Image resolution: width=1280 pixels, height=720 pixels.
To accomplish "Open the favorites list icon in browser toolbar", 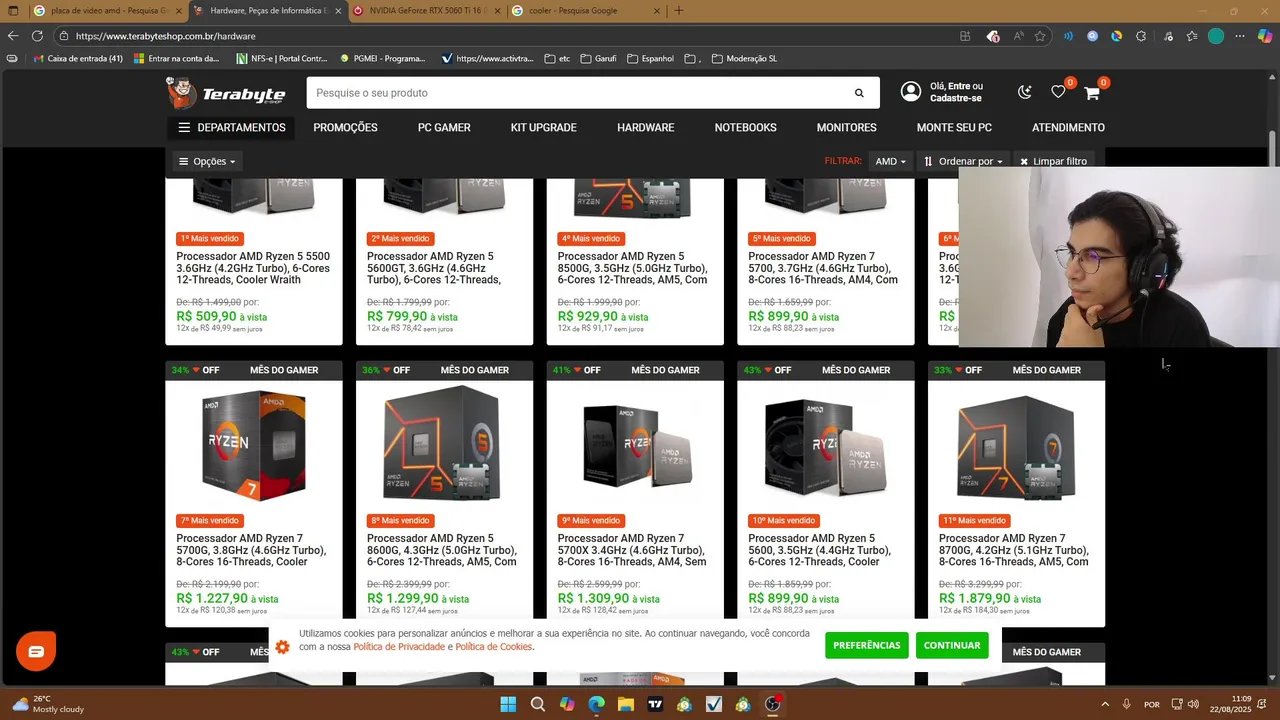I will pos(1192,36).
